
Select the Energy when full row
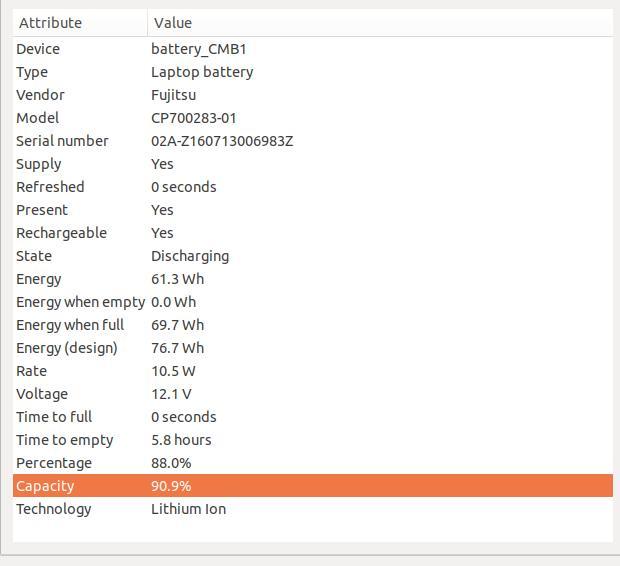(x=313, y=325)
